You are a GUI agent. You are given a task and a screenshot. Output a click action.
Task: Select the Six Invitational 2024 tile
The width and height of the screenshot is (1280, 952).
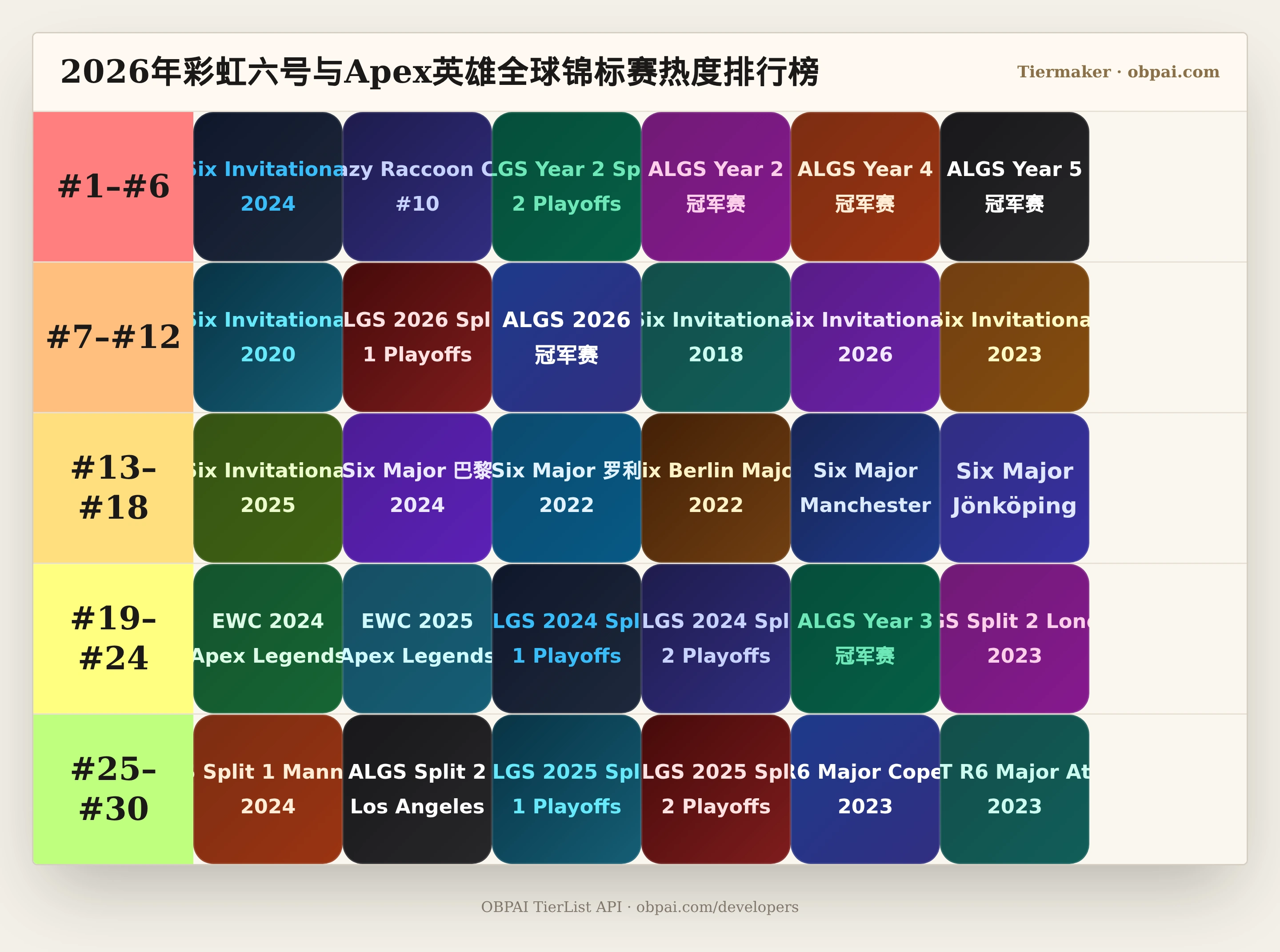point(268,187)
